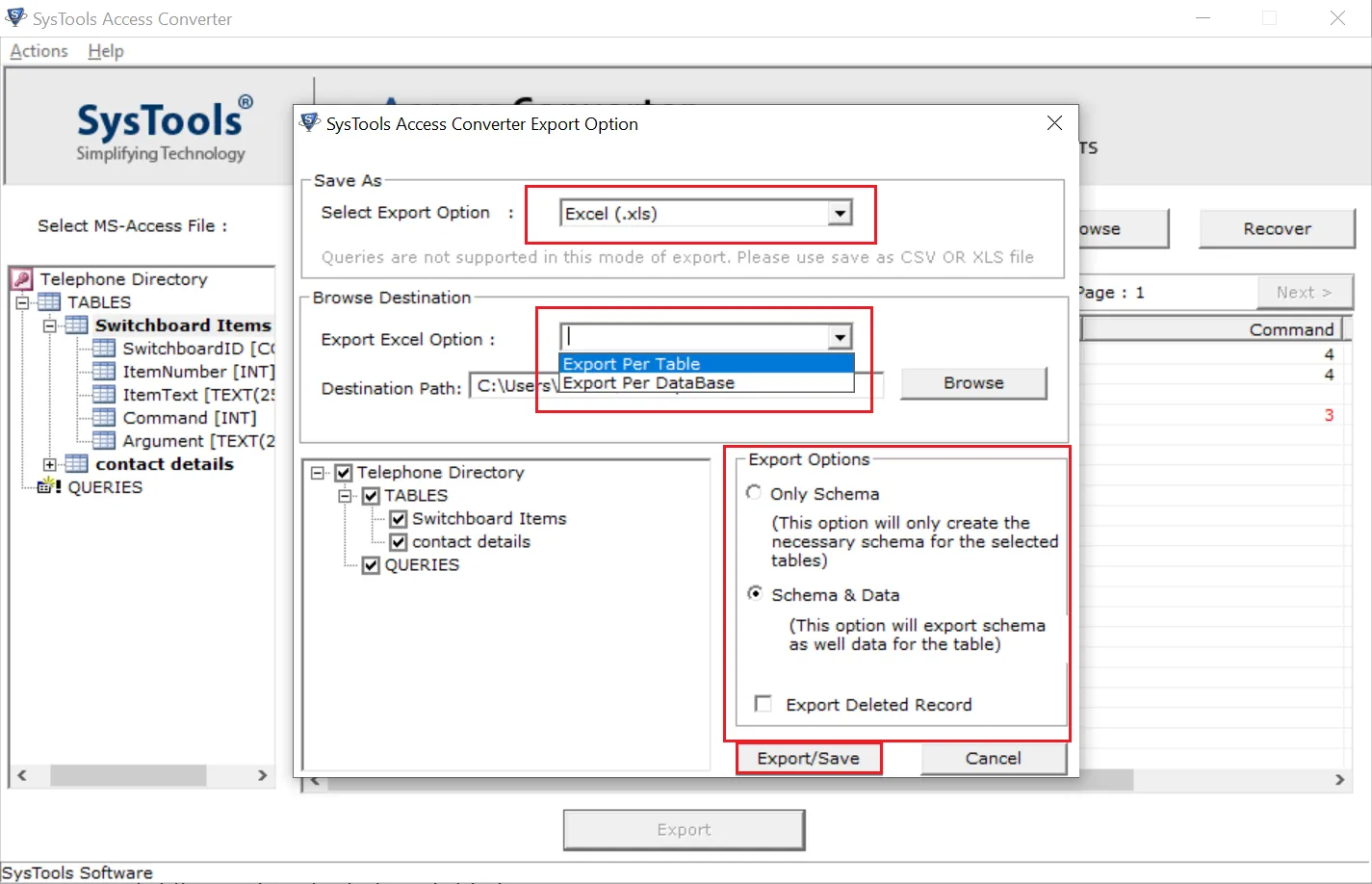1372x884 pixels.
Task: Choose Export Per Table from the list
Action: coord(707,363)
